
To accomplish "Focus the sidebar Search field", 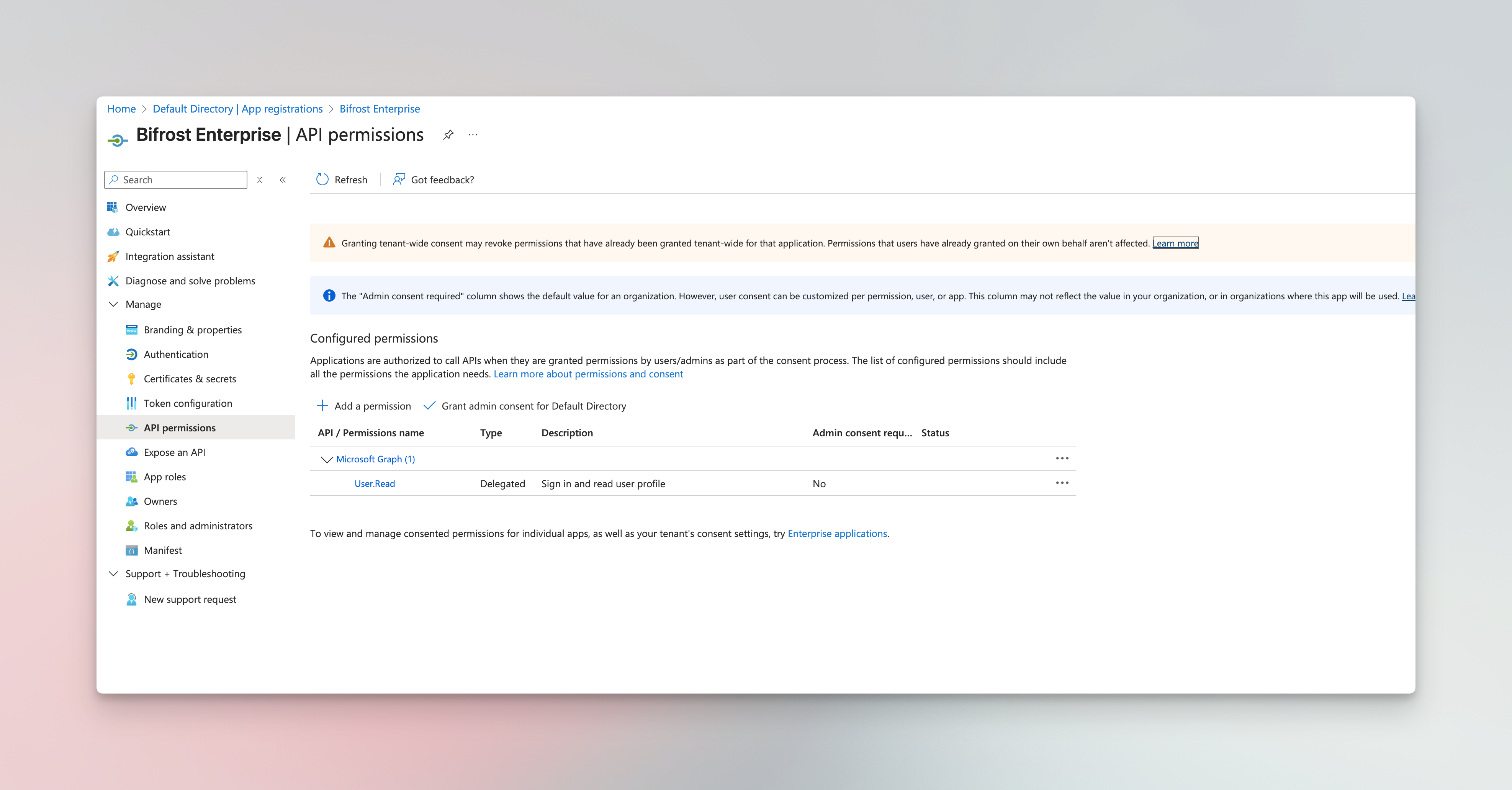I will (x=176, y=180).
